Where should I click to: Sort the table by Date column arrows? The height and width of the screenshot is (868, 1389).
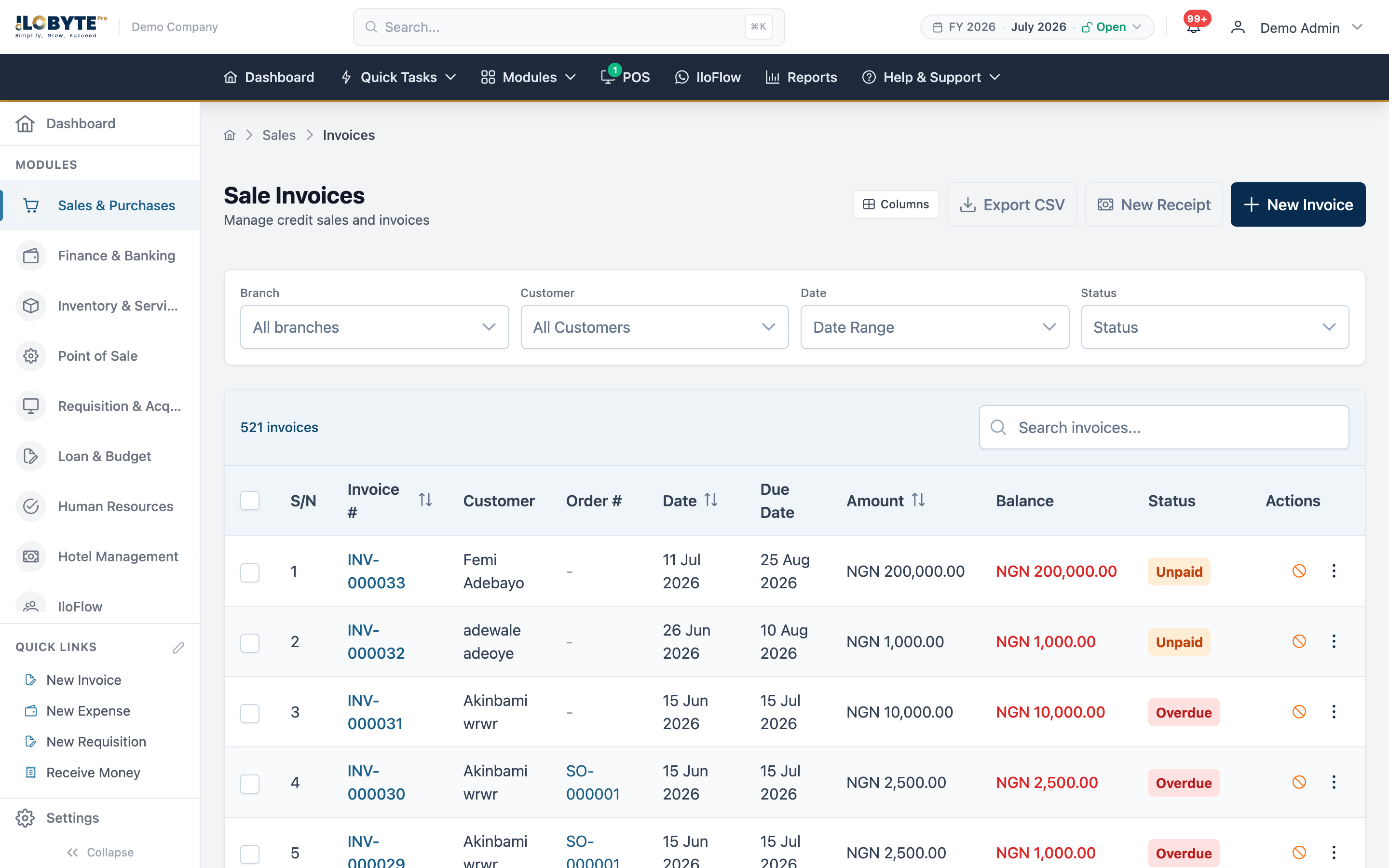click(711, 500)
